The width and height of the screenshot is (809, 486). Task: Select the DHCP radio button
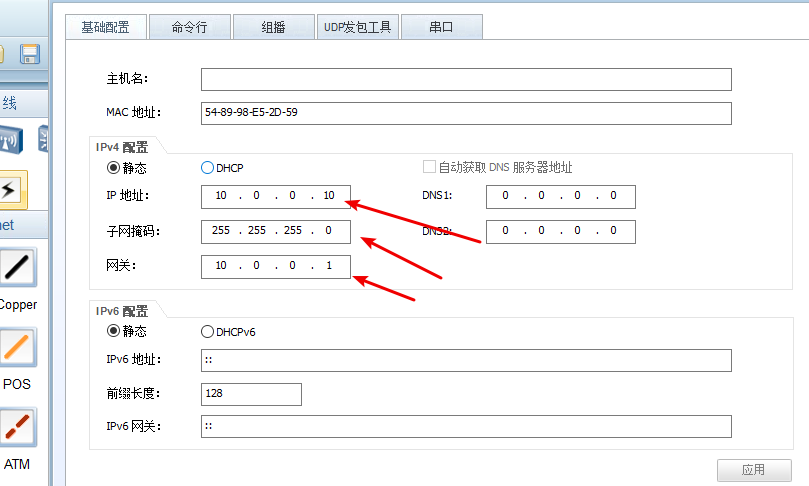(207, 168)
